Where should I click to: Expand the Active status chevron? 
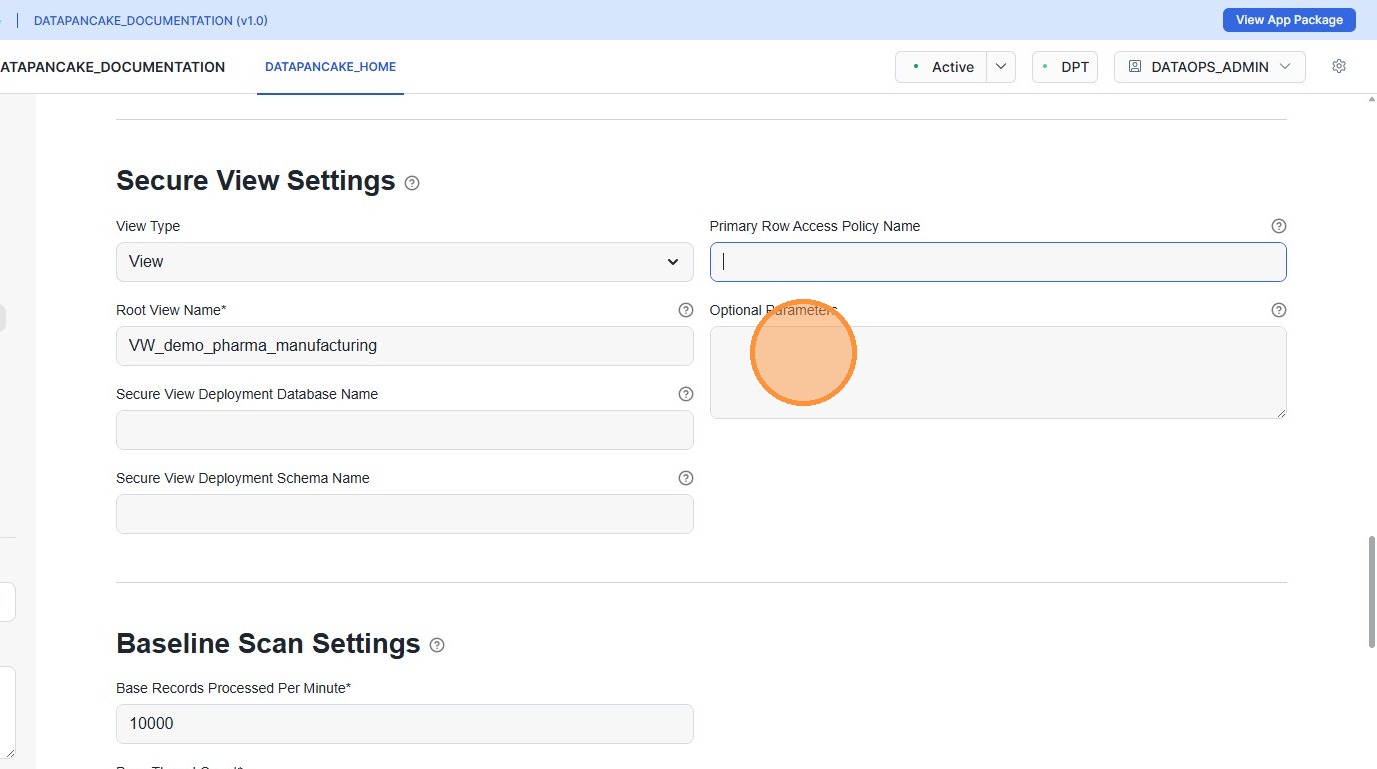[x=1001, y=67]
